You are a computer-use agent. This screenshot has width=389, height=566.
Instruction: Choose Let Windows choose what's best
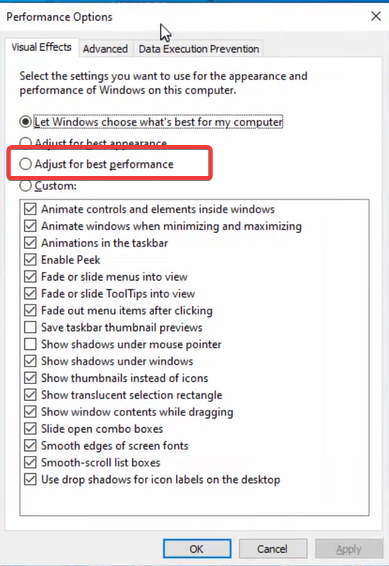click(x=26, y=122)
